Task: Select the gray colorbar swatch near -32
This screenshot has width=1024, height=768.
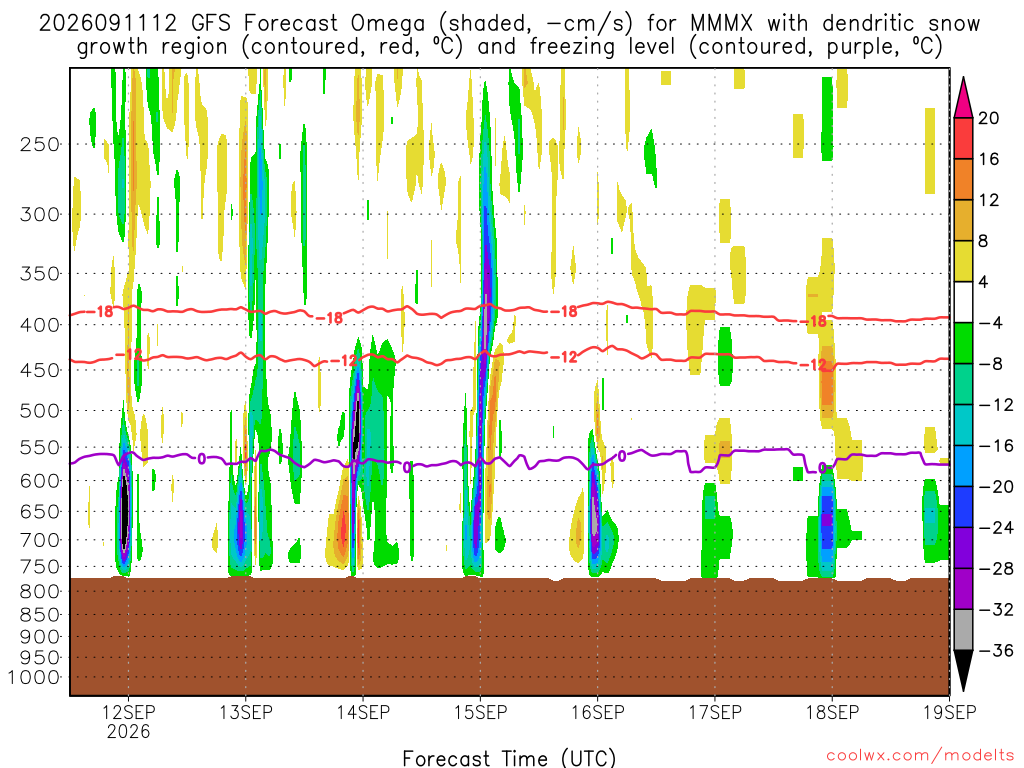Action: tap(963, 630)
